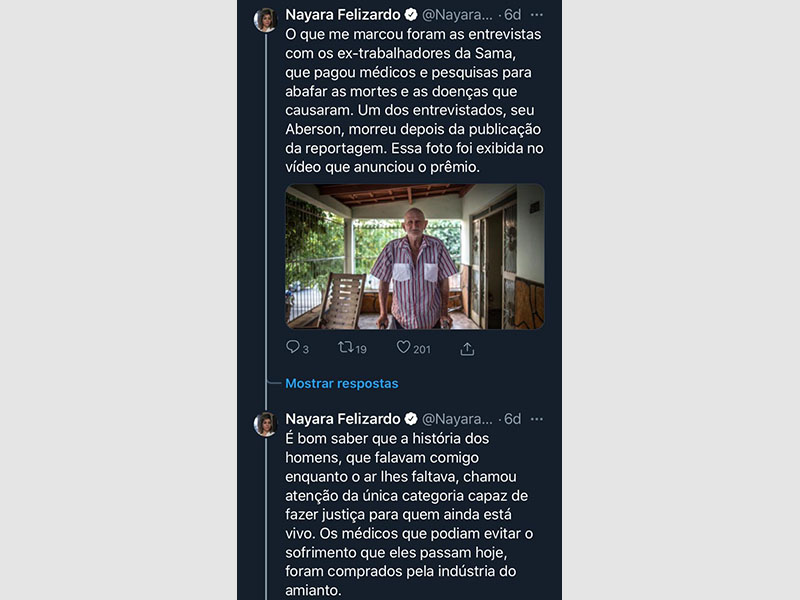Like the tweet with 201 likes
The width and height of the screenshot is (800, 600).
click(404, 348)
